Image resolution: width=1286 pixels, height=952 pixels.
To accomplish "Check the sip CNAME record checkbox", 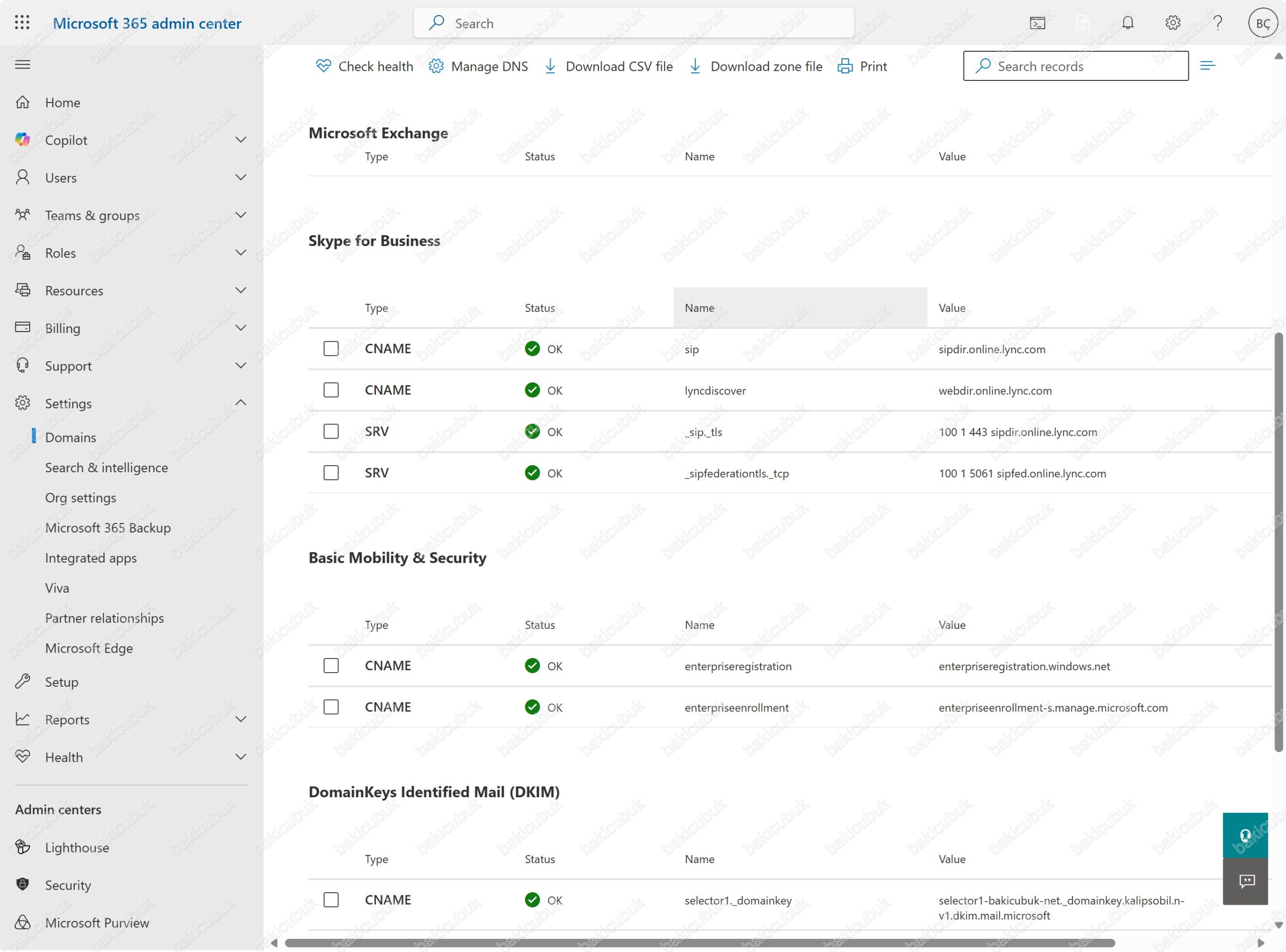I will pos(331,349).
